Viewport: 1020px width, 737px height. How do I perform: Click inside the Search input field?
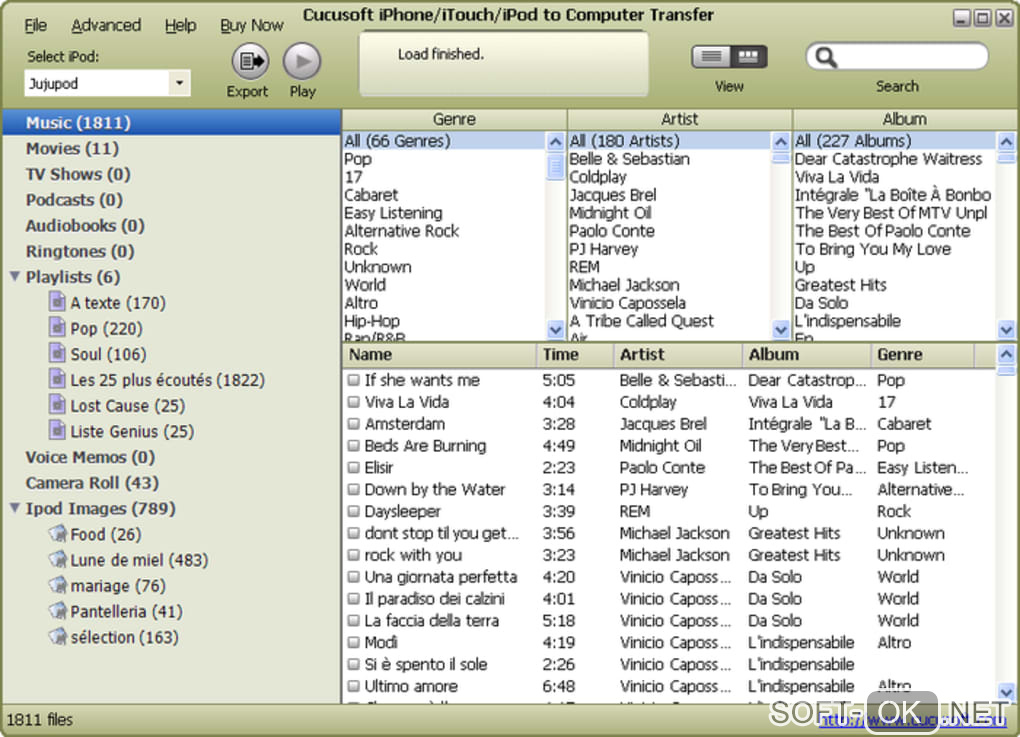(x=910, y=58)
